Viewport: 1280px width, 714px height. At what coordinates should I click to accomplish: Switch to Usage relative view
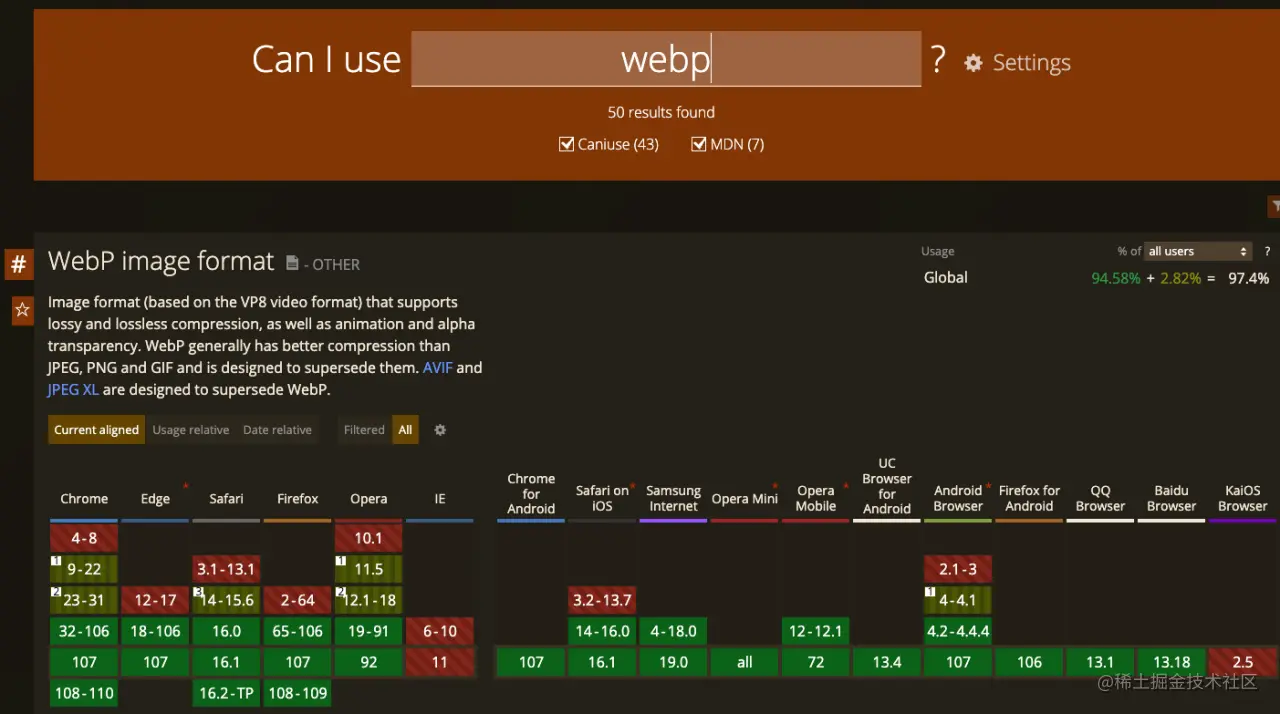191,430
